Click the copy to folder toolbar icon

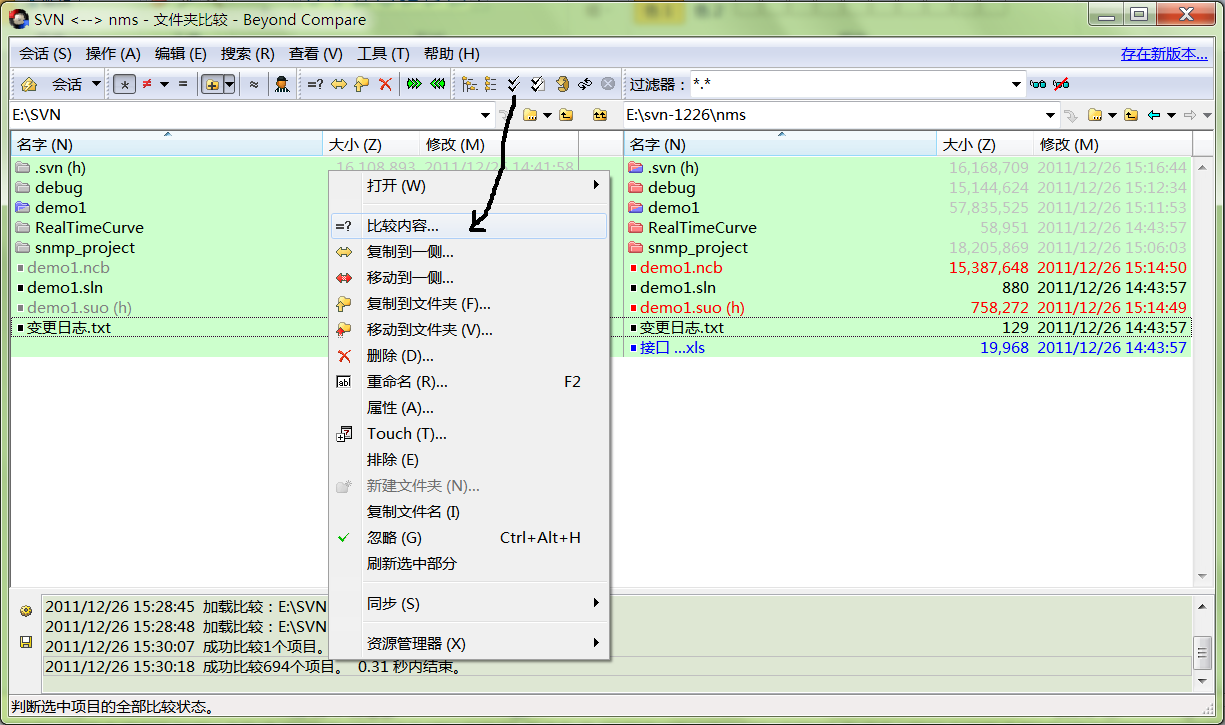point(362,84)
